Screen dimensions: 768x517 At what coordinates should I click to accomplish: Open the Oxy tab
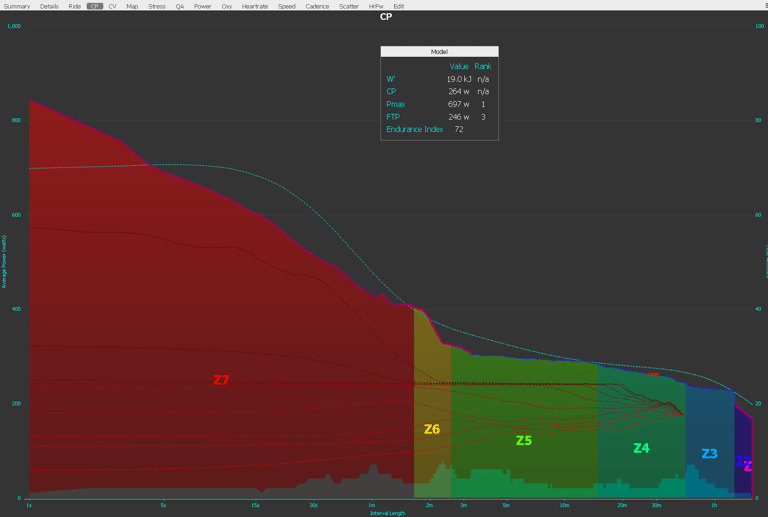(227, 6)
